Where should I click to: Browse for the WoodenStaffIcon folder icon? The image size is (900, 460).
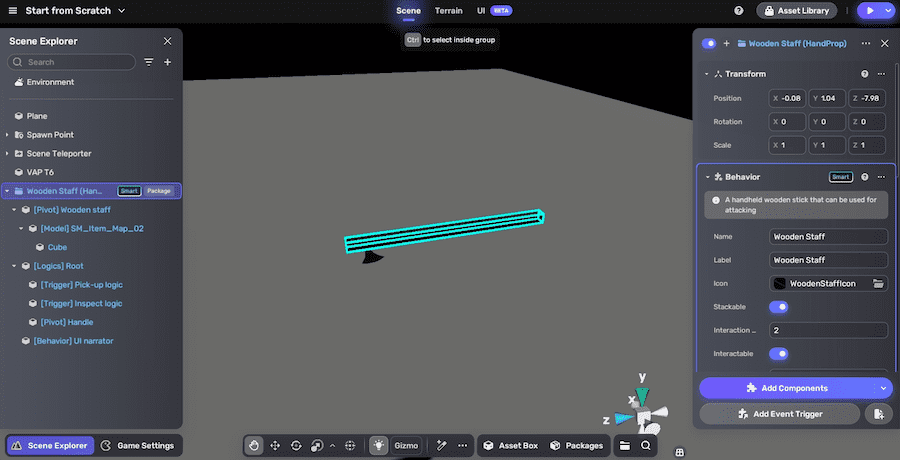coord(878,284)
